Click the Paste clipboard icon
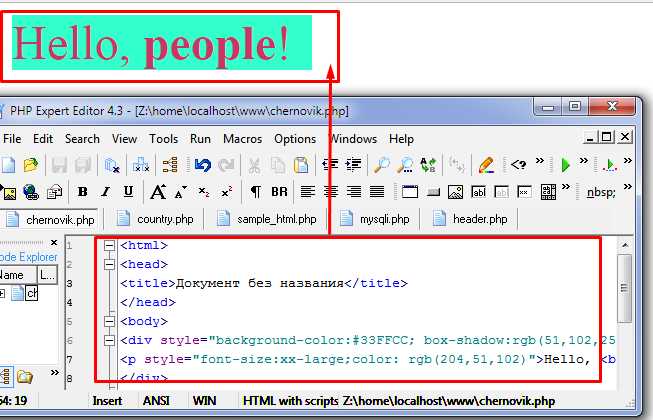This screenshot has width=653, height=420. point(301,165)
